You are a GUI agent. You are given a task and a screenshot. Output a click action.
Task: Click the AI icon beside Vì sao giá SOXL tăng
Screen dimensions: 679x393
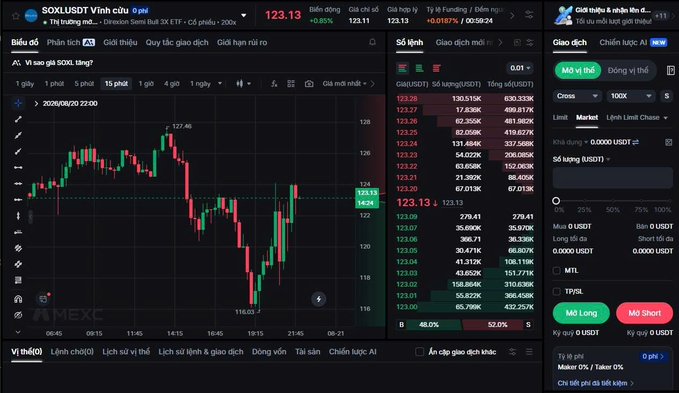tap(16, 63)
